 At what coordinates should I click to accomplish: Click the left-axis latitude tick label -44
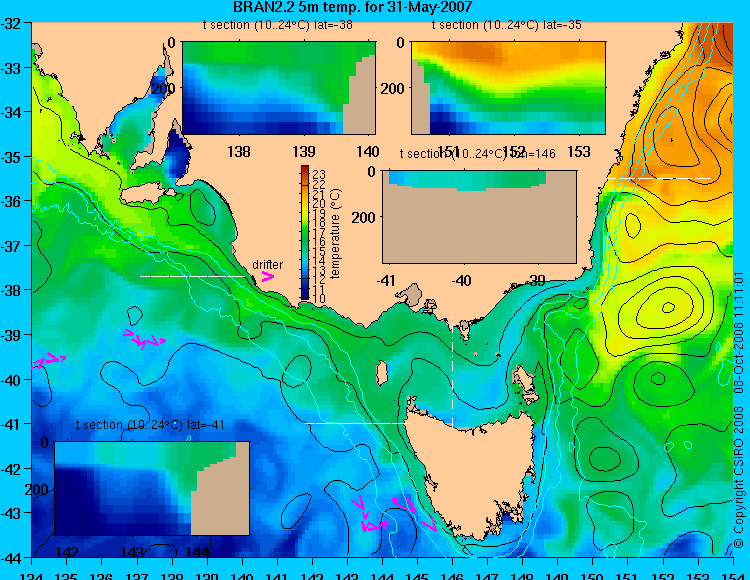(11, 557)
